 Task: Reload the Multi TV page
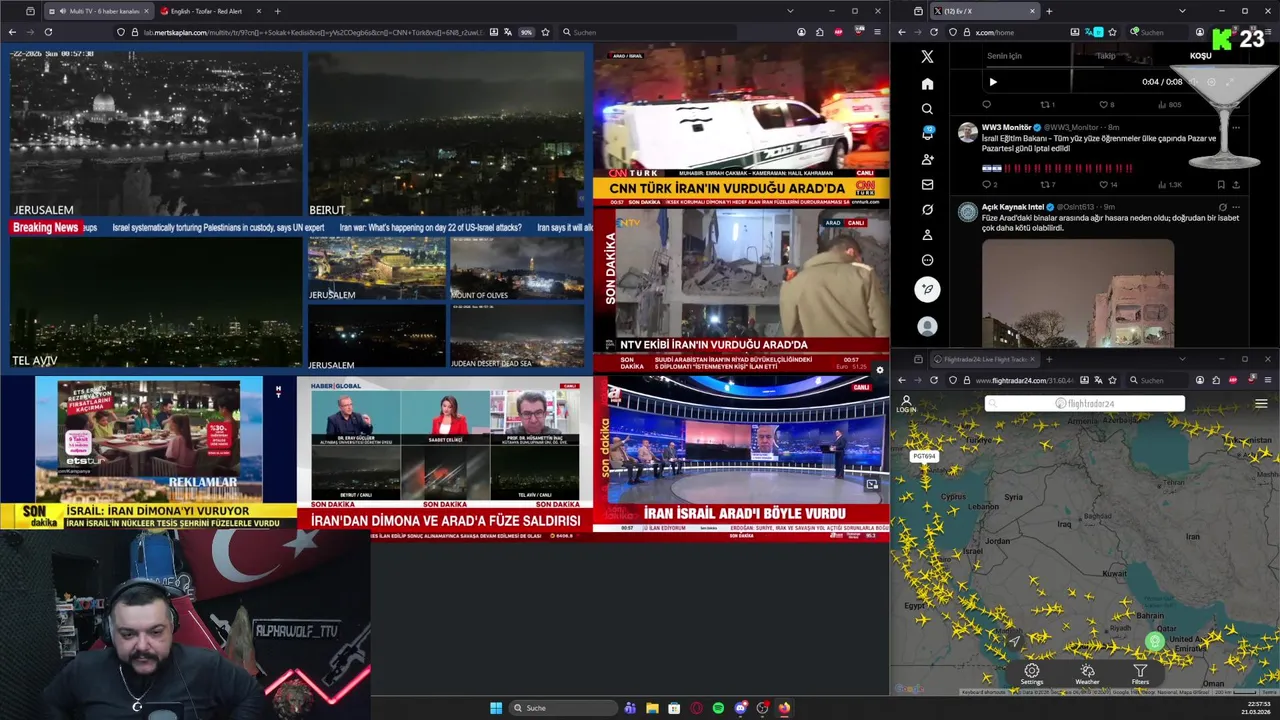coord(48,32)
